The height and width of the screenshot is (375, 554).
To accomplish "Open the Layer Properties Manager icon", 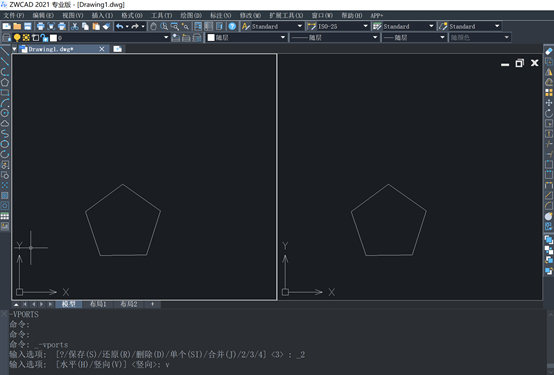I will click(6, 37).
